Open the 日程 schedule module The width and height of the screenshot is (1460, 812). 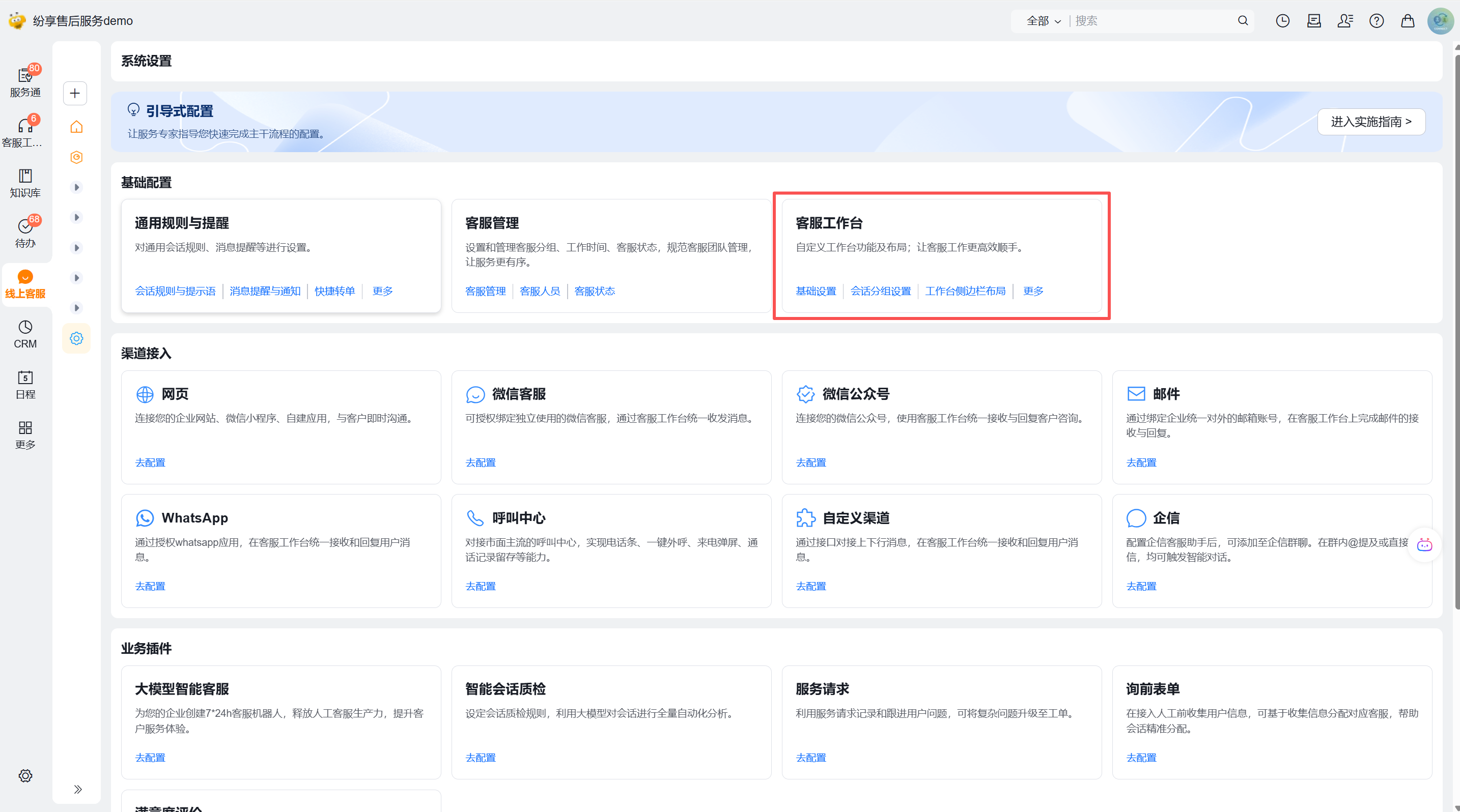pyautogui.click(x=25, y=385)
